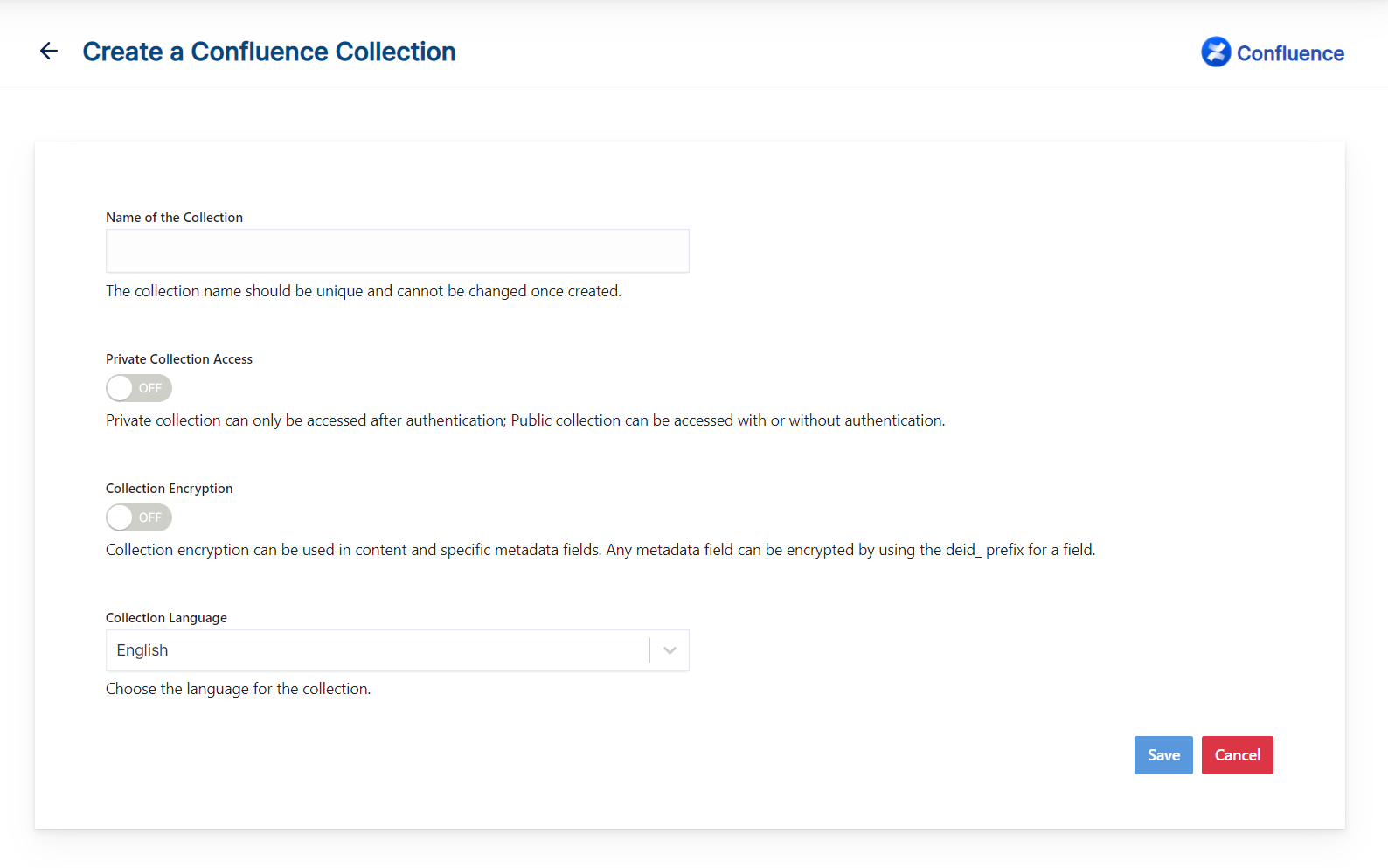Image resolution: width=1388 pixels, height=868 pixels.
Task: Enable the Collection Encryption toggle
Action: click(x=139, y=517)
